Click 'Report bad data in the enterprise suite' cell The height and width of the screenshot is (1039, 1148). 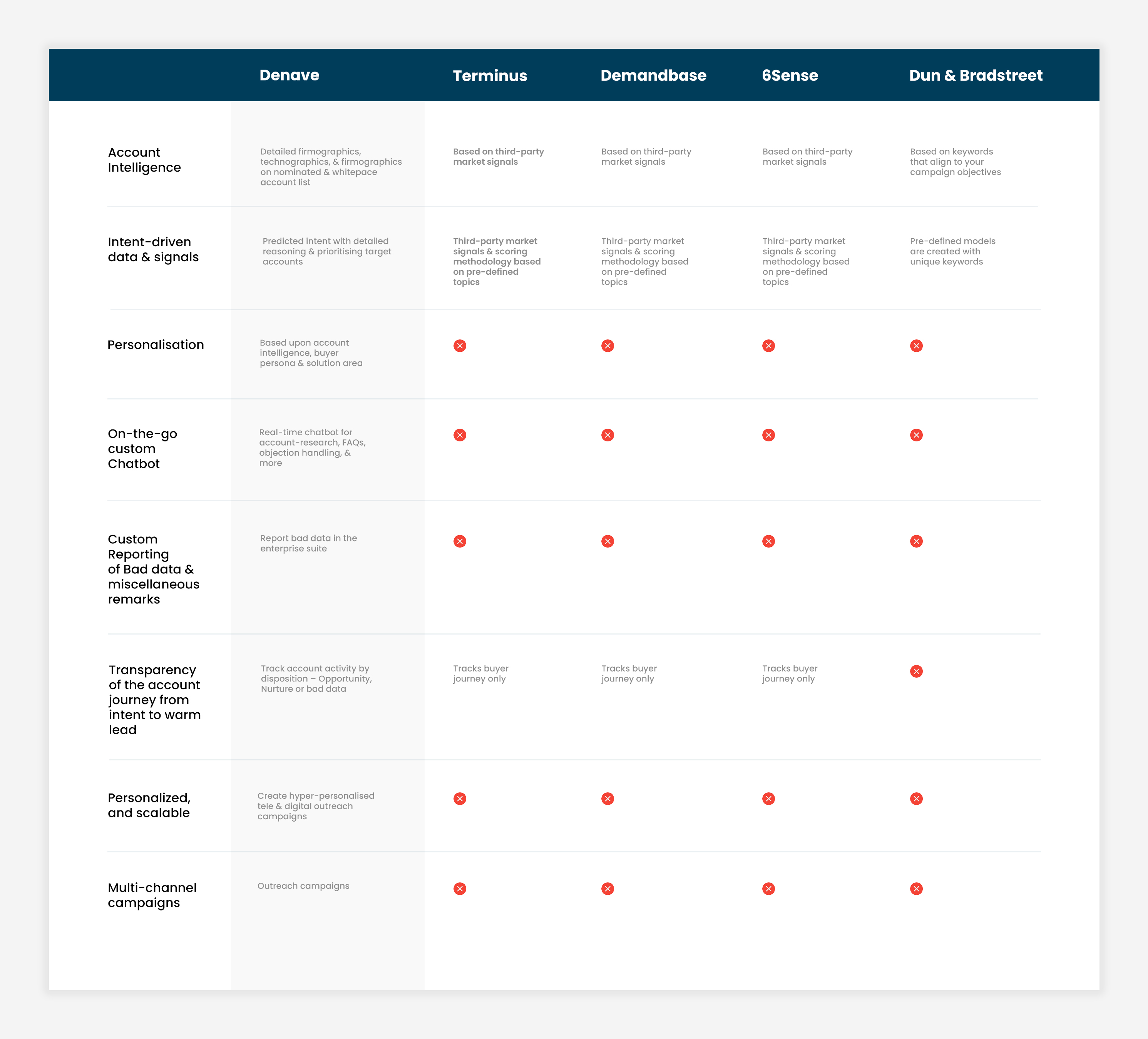[x=309, y=543]
